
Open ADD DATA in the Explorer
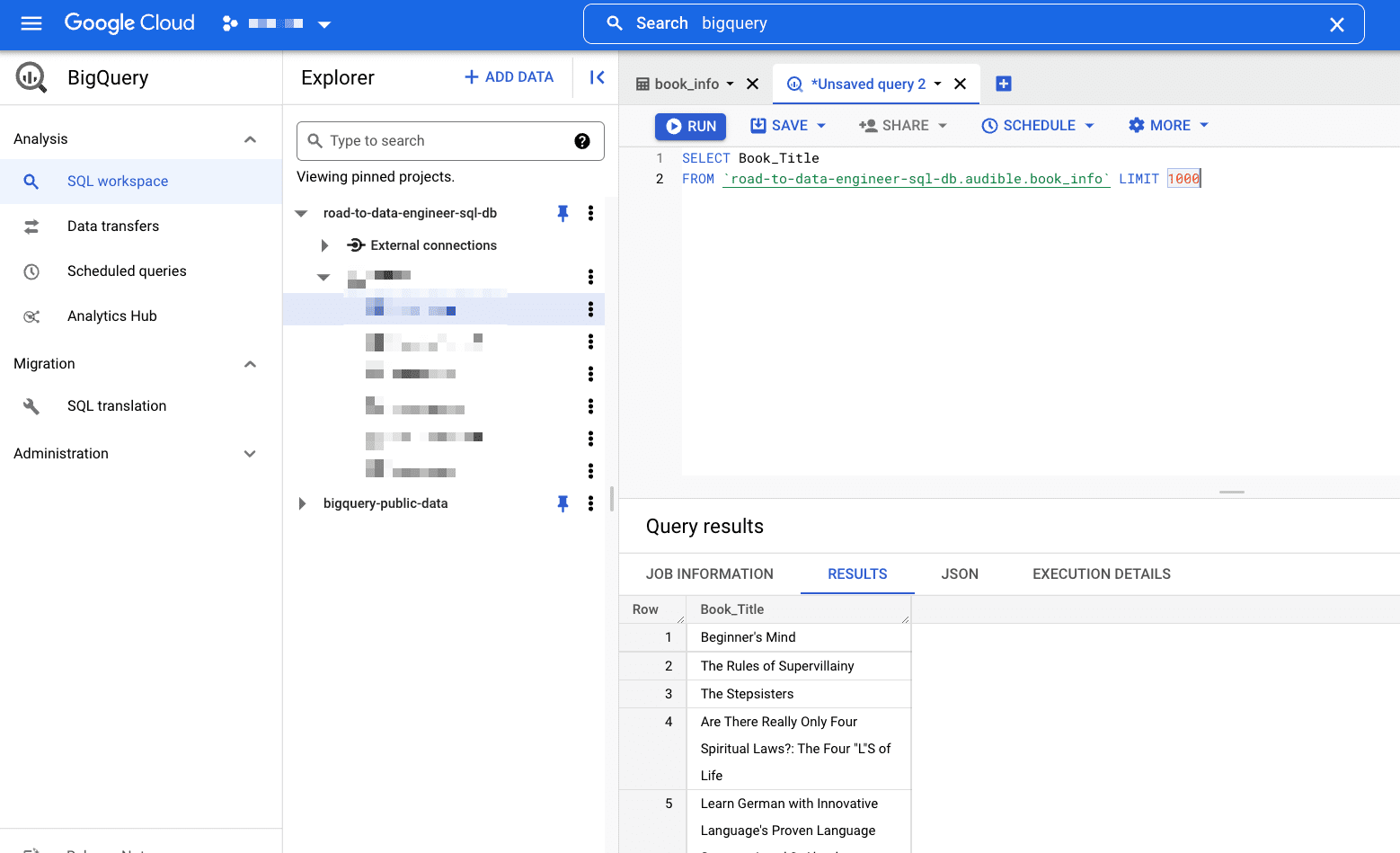point(509,76)
